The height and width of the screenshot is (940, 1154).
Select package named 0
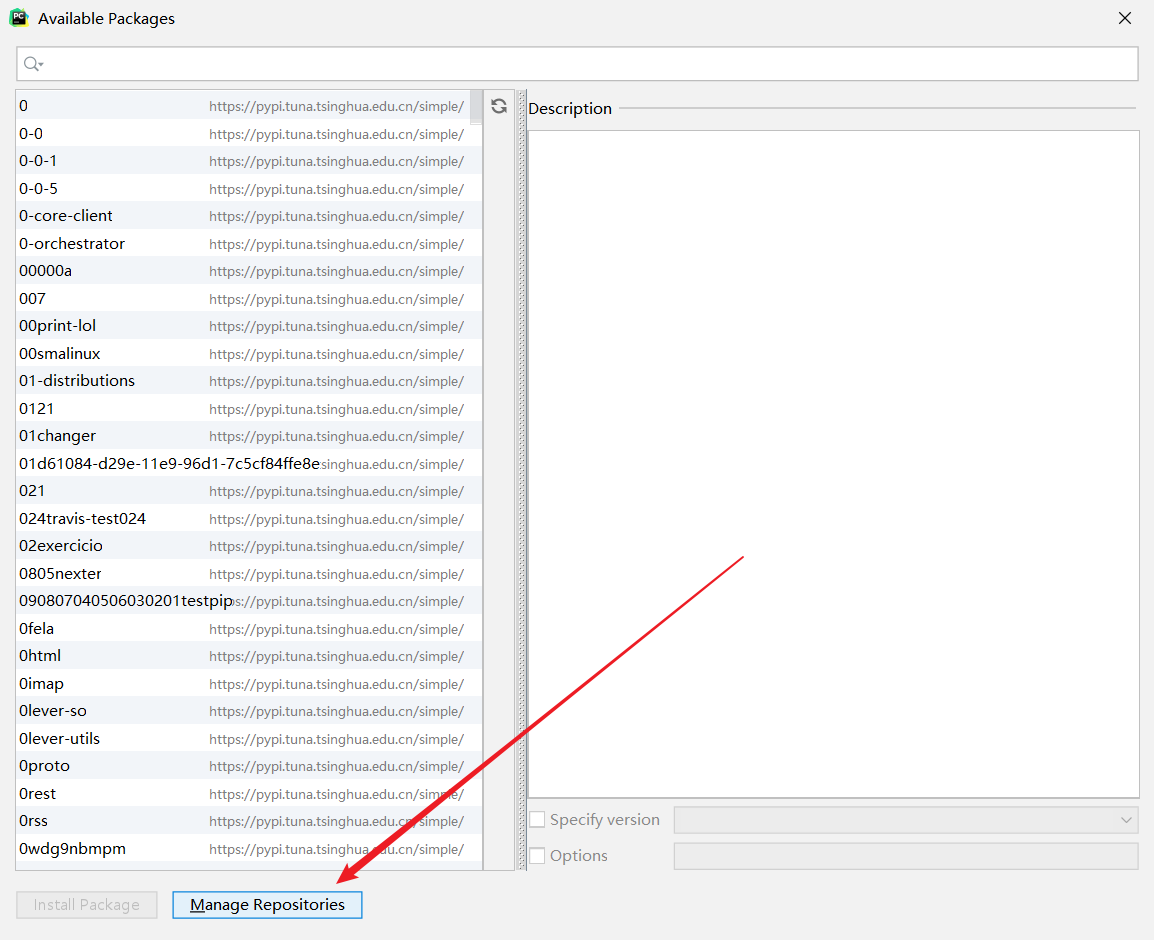tap(249, 106)
